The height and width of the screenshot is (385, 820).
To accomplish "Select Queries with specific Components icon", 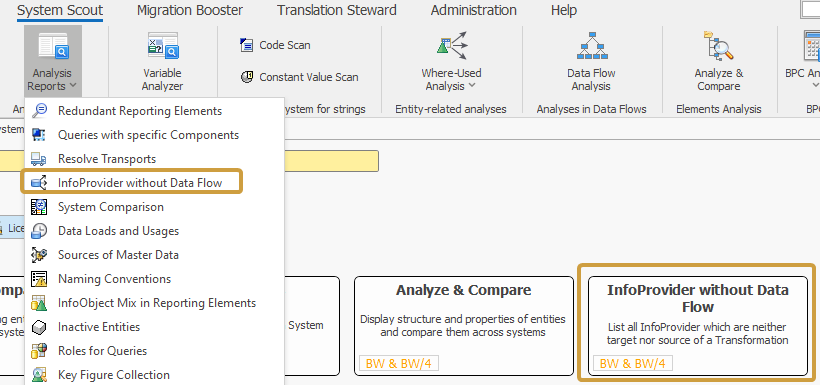I will click(39, 135).
